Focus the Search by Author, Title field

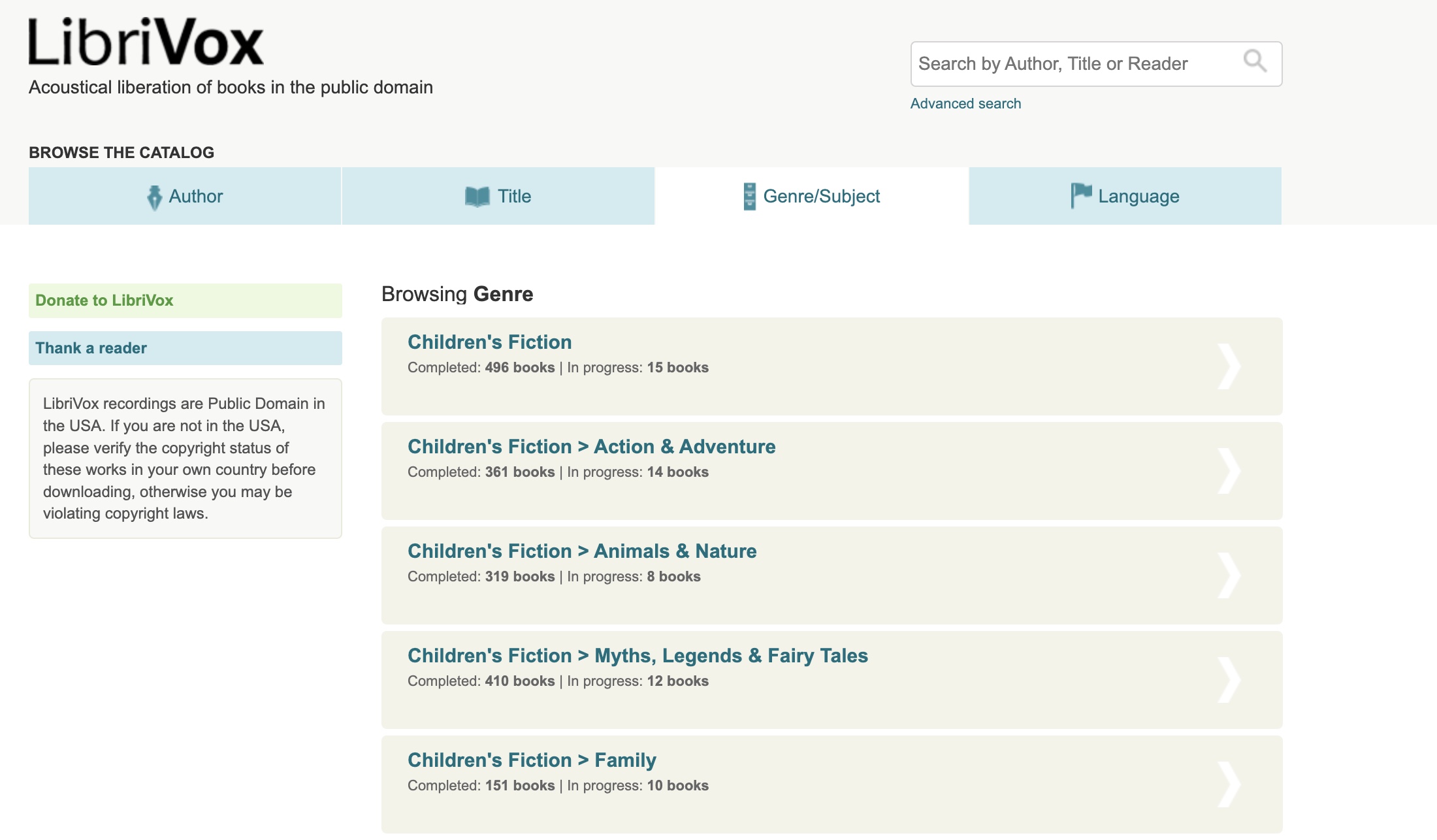point(1071,64)
